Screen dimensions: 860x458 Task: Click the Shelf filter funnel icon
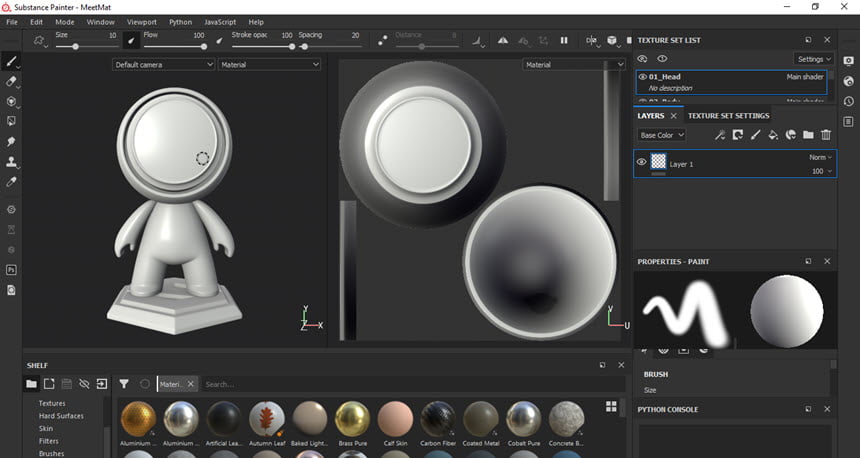click(x=124, y=384)
